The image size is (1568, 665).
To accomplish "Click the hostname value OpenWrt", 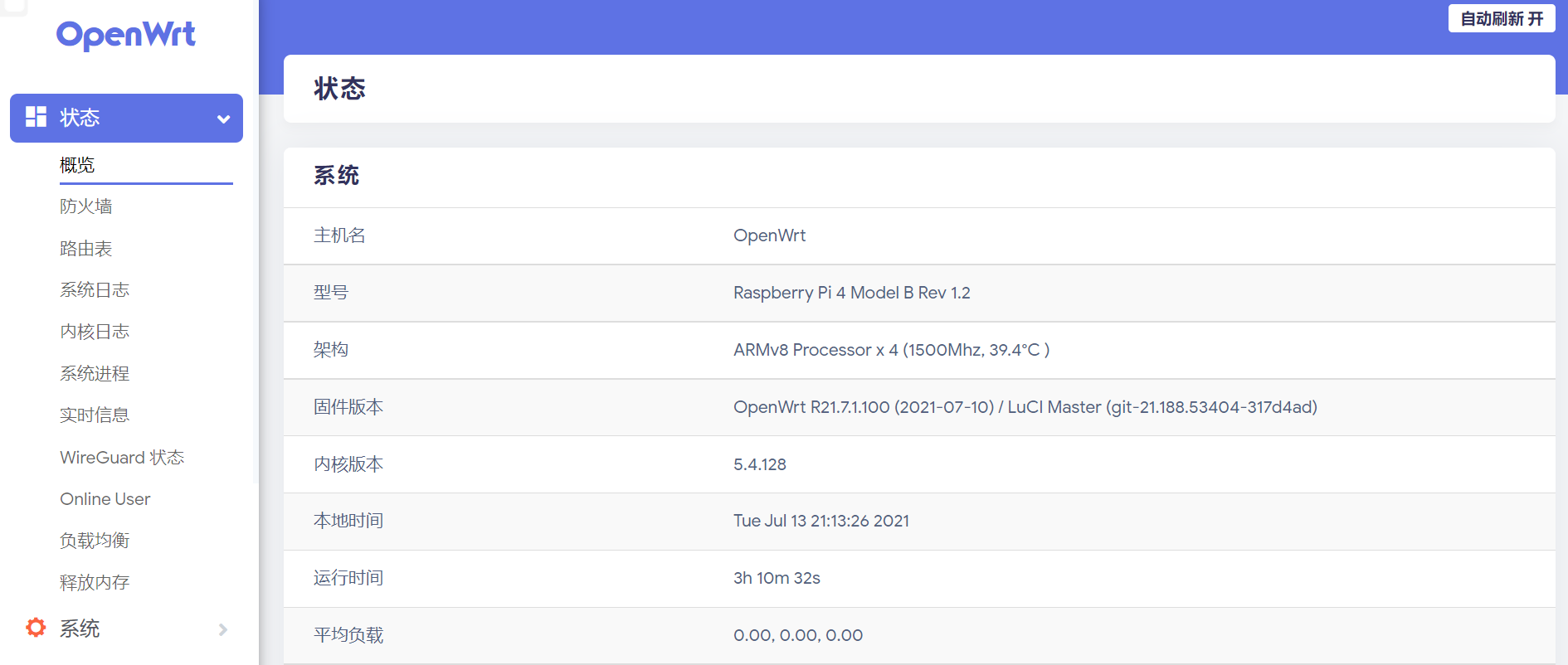I will pyautogui.click(x=769, y=235).
